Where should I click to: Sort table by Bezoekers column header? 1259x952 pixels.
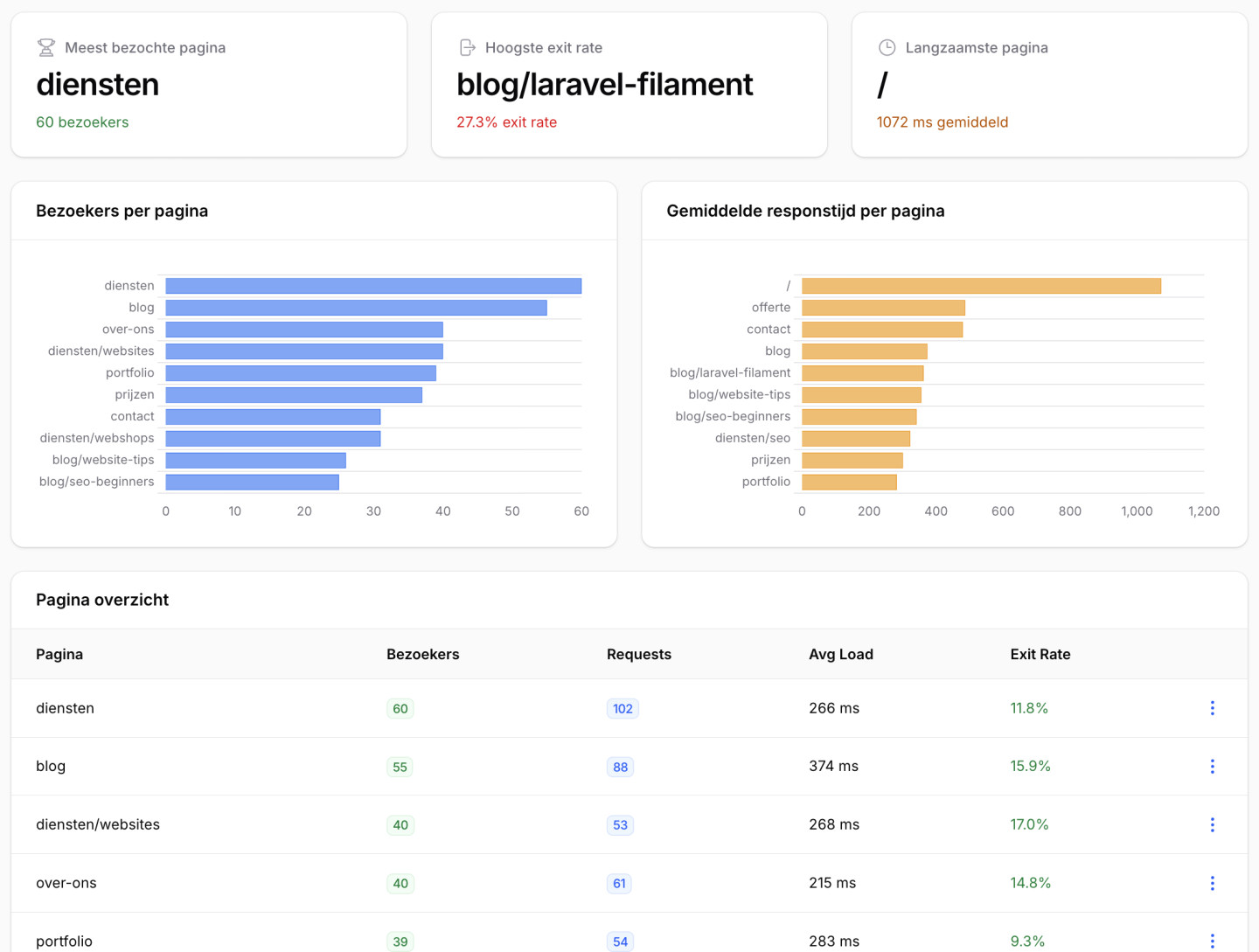click(422, 655)
